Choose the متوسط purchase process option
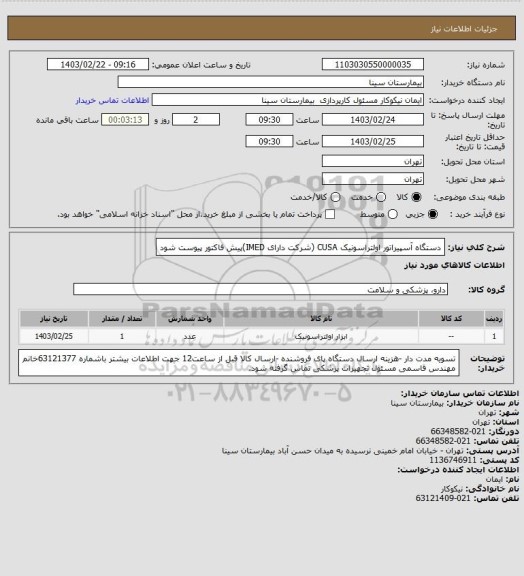The image size is (524, 576). pos(393,214)
